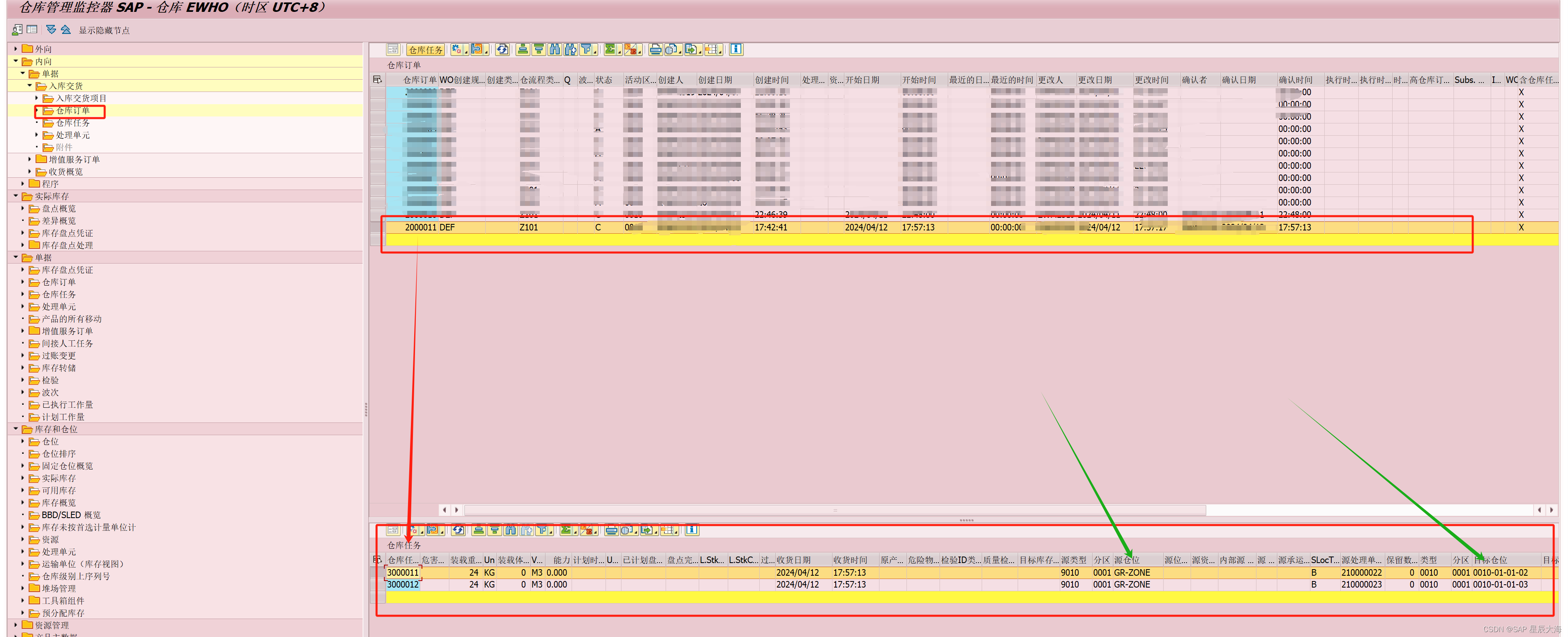
Task: Collapse the 实际库存 tree node
Action: point(16,196)
